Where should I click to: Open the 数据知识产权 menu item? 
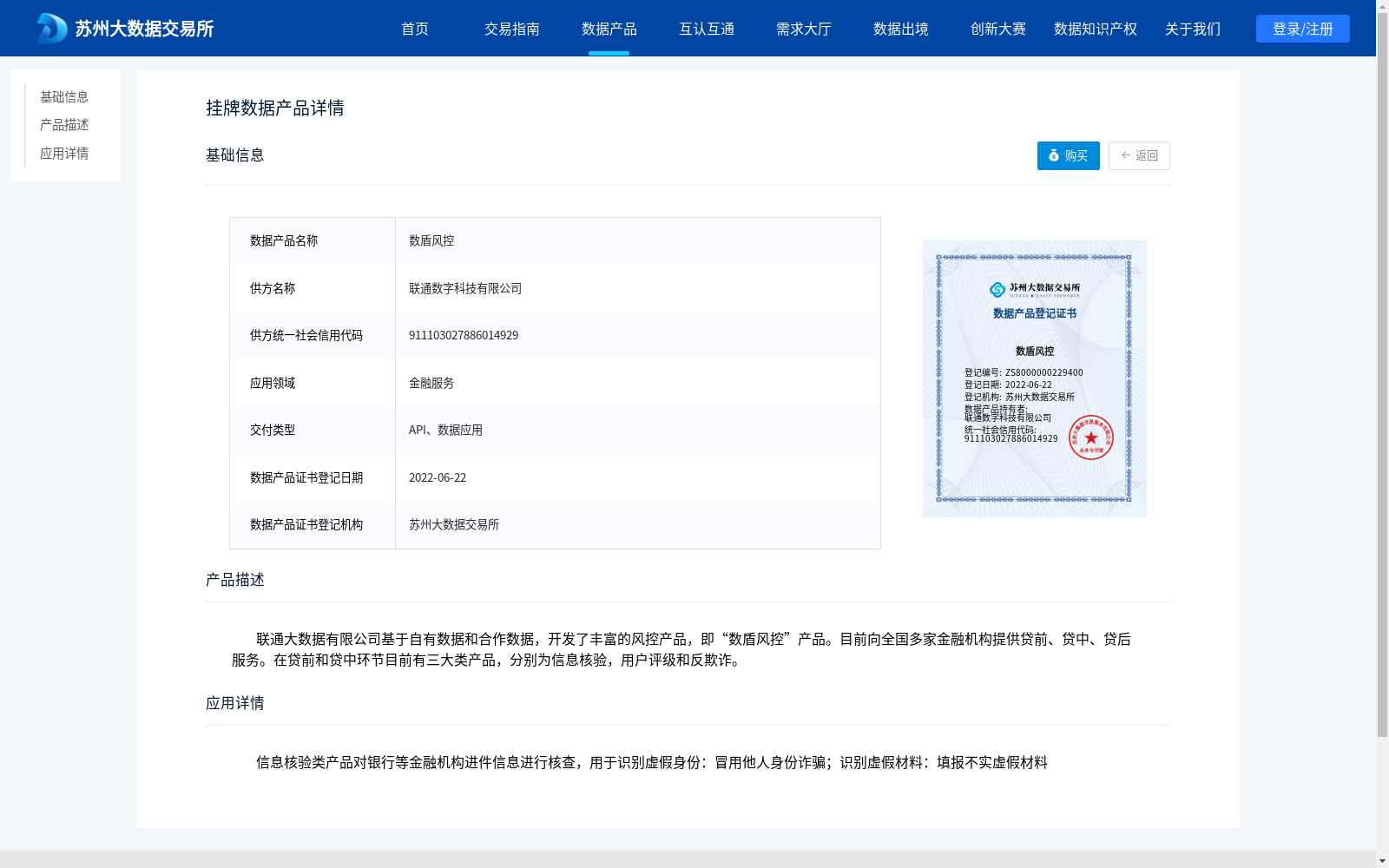tap(1096, 29)
